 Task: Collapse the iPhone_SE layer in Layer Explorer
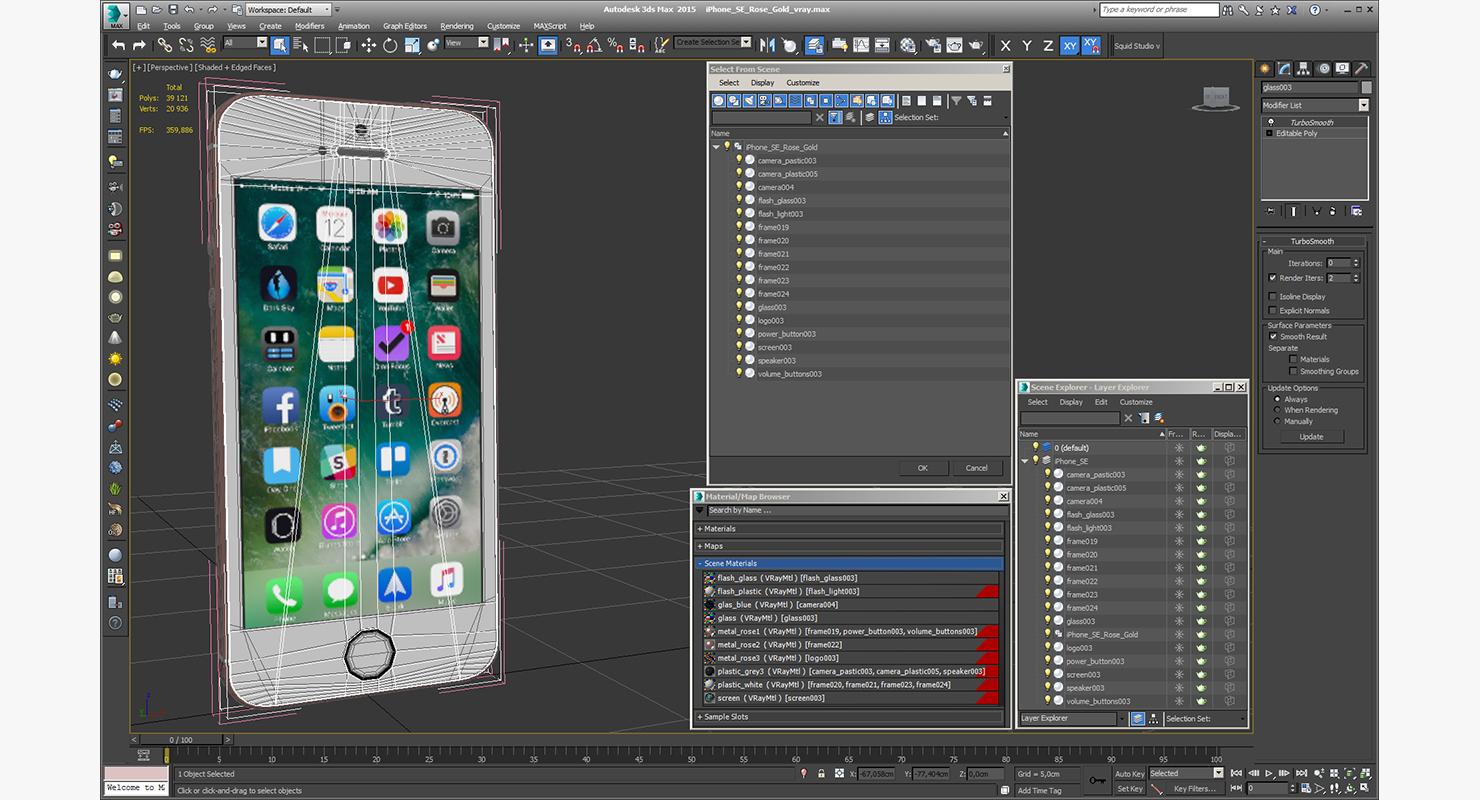tap(1024, 461)
